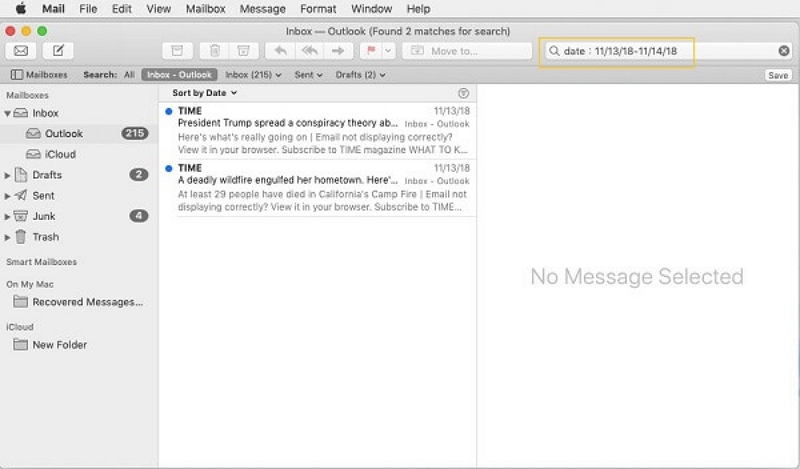Open the Move to… dropdown
Viewport: 800px width, 469px height.
[467, 51]
